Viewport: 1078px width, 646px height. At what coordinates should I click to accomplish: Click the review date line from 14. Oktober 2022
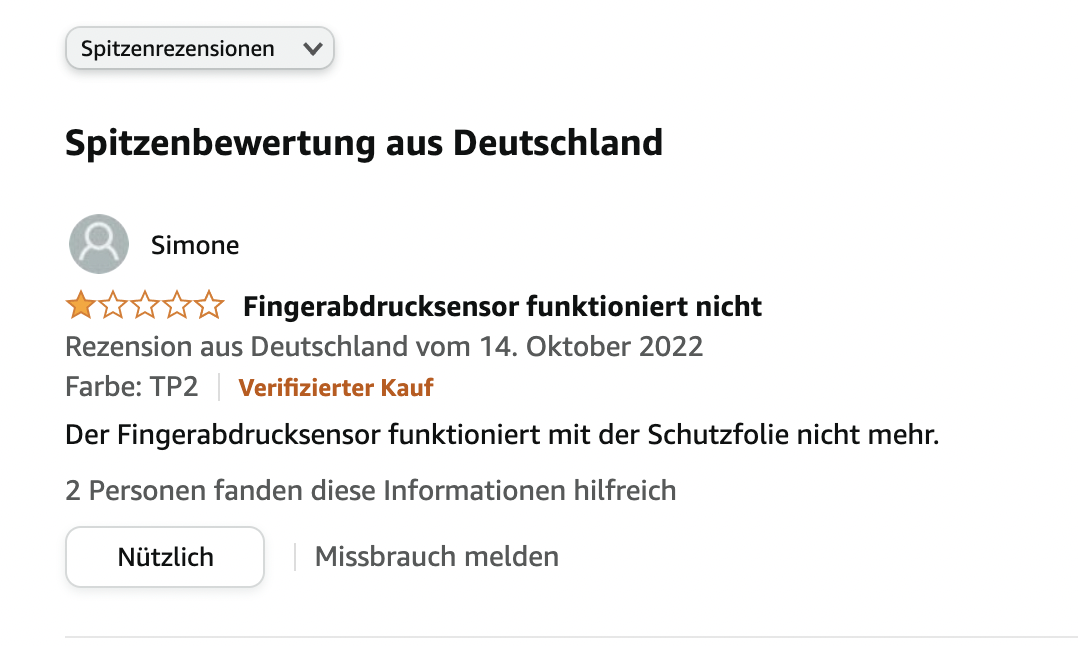tap(384, 347)
